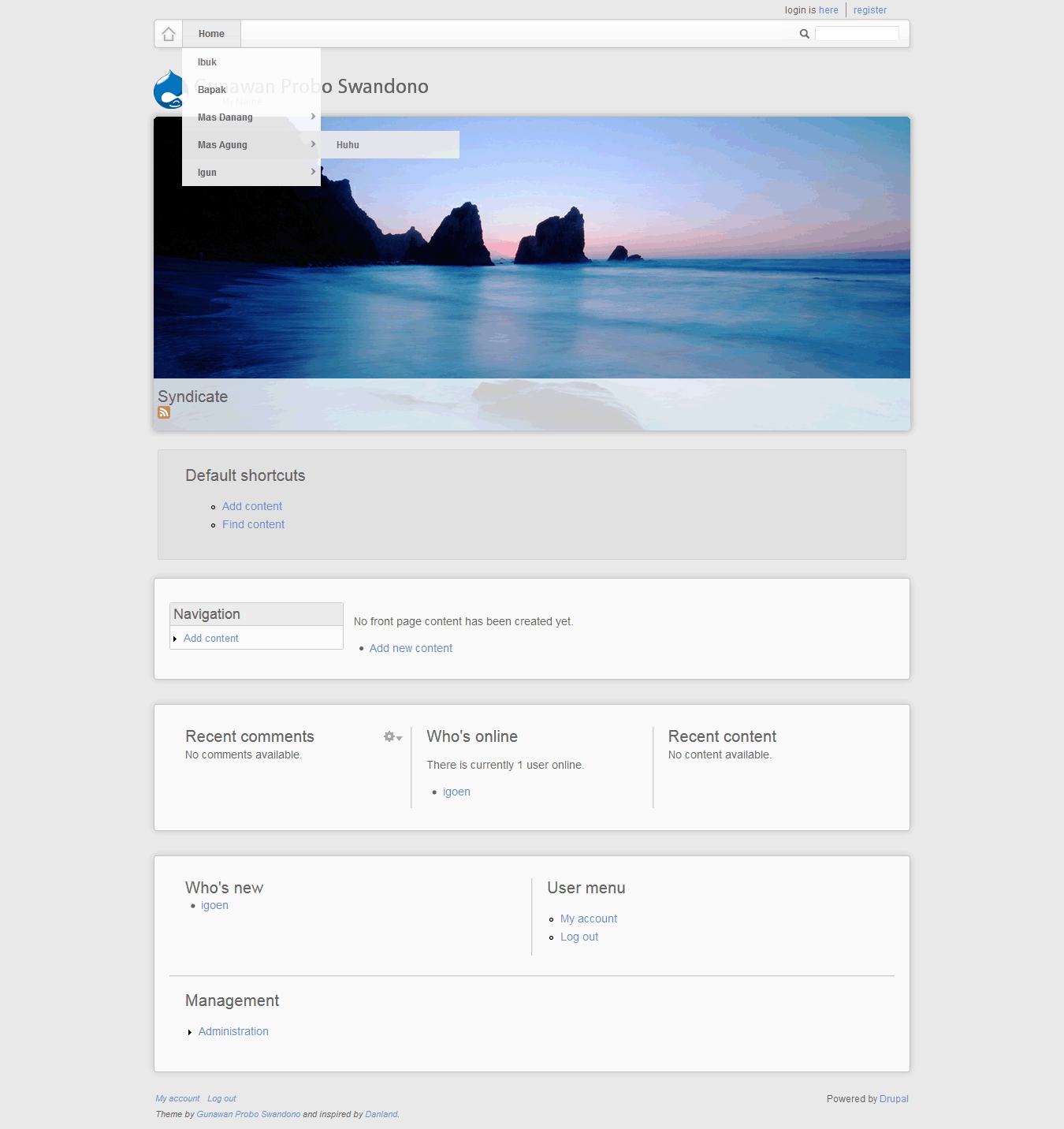This screenshot has width=1064, height=1129.
Task: Click the footer My account link
Action: (x=177, y=1098)
